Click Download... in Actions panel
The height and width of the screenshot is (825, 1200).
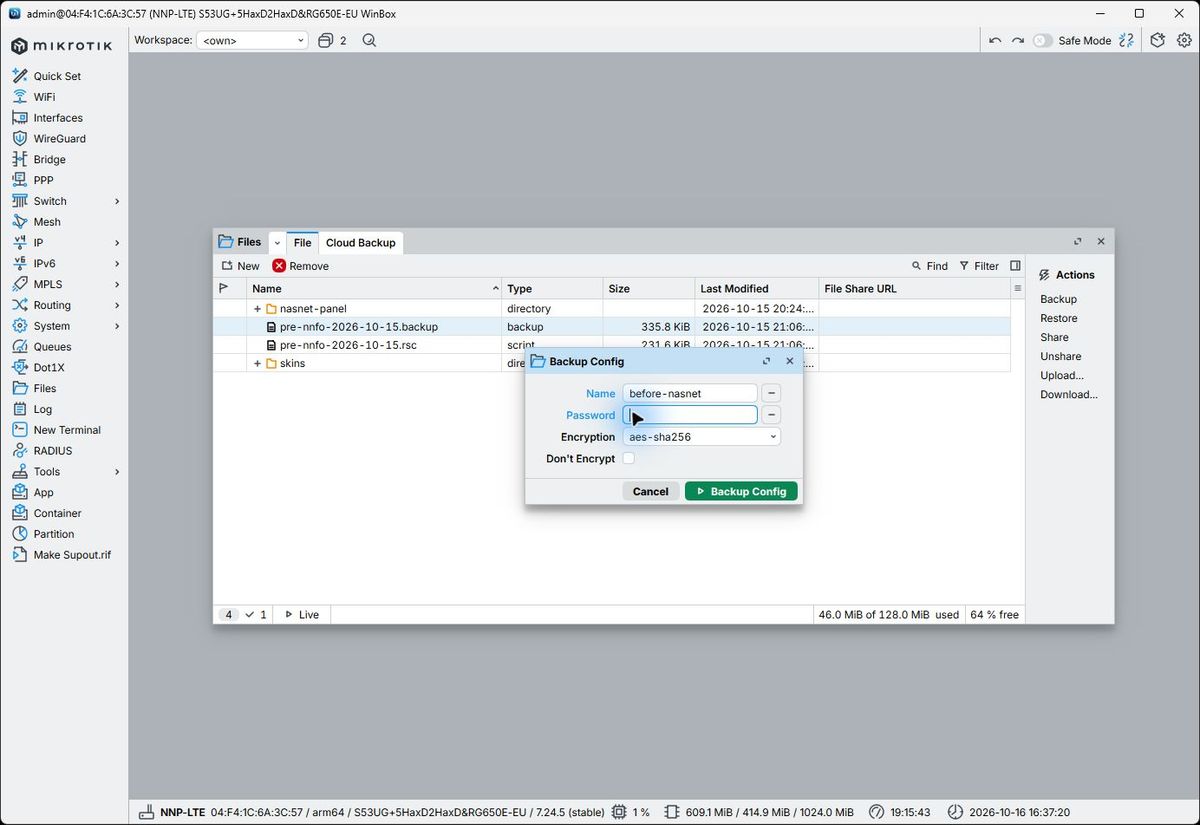pyautogui.click(x=1069, y=394)
